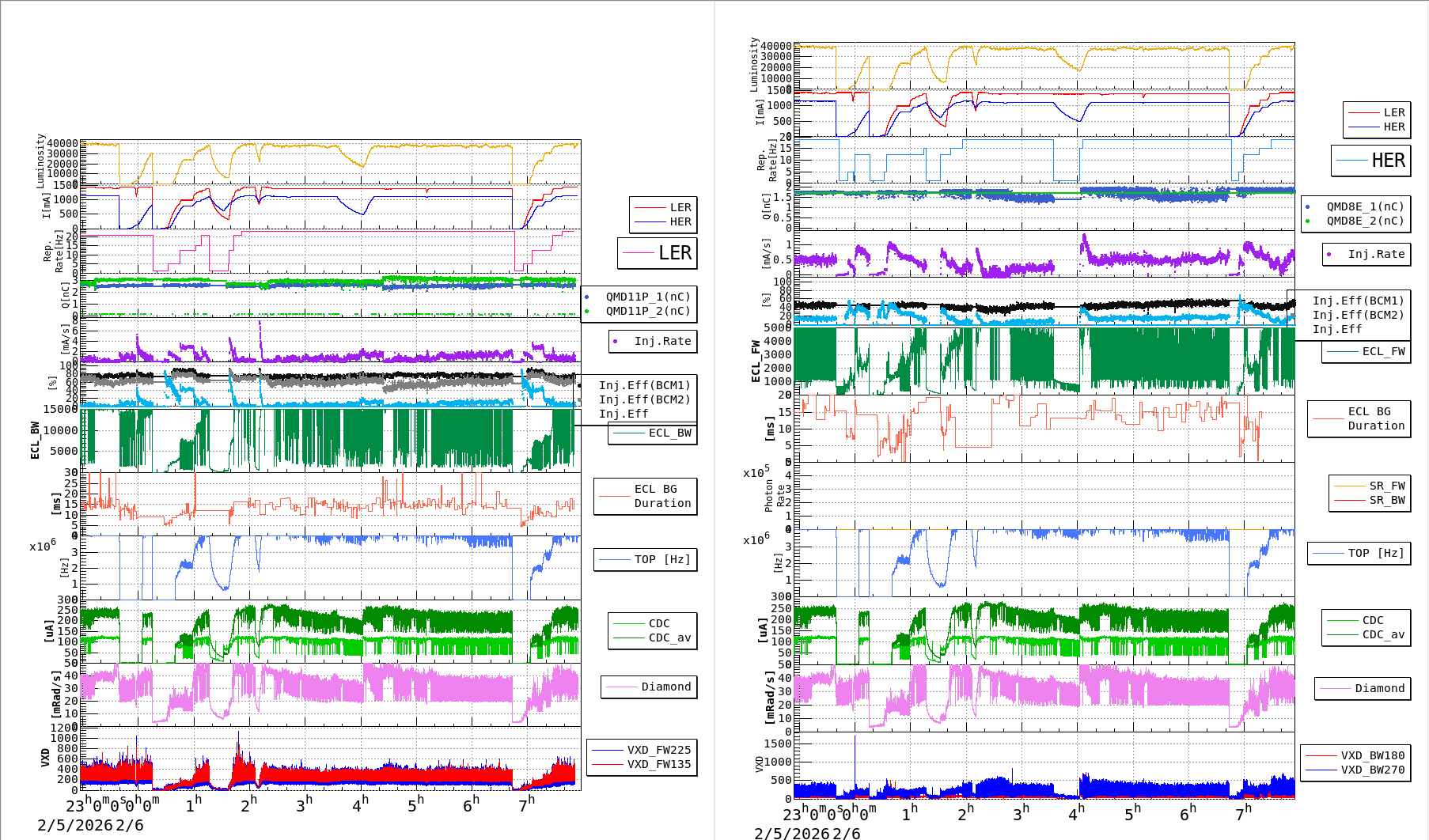Screen dimensions: 1429x840
Task: Click the SR_BW legend entry
Action: tap(1370, 500)
